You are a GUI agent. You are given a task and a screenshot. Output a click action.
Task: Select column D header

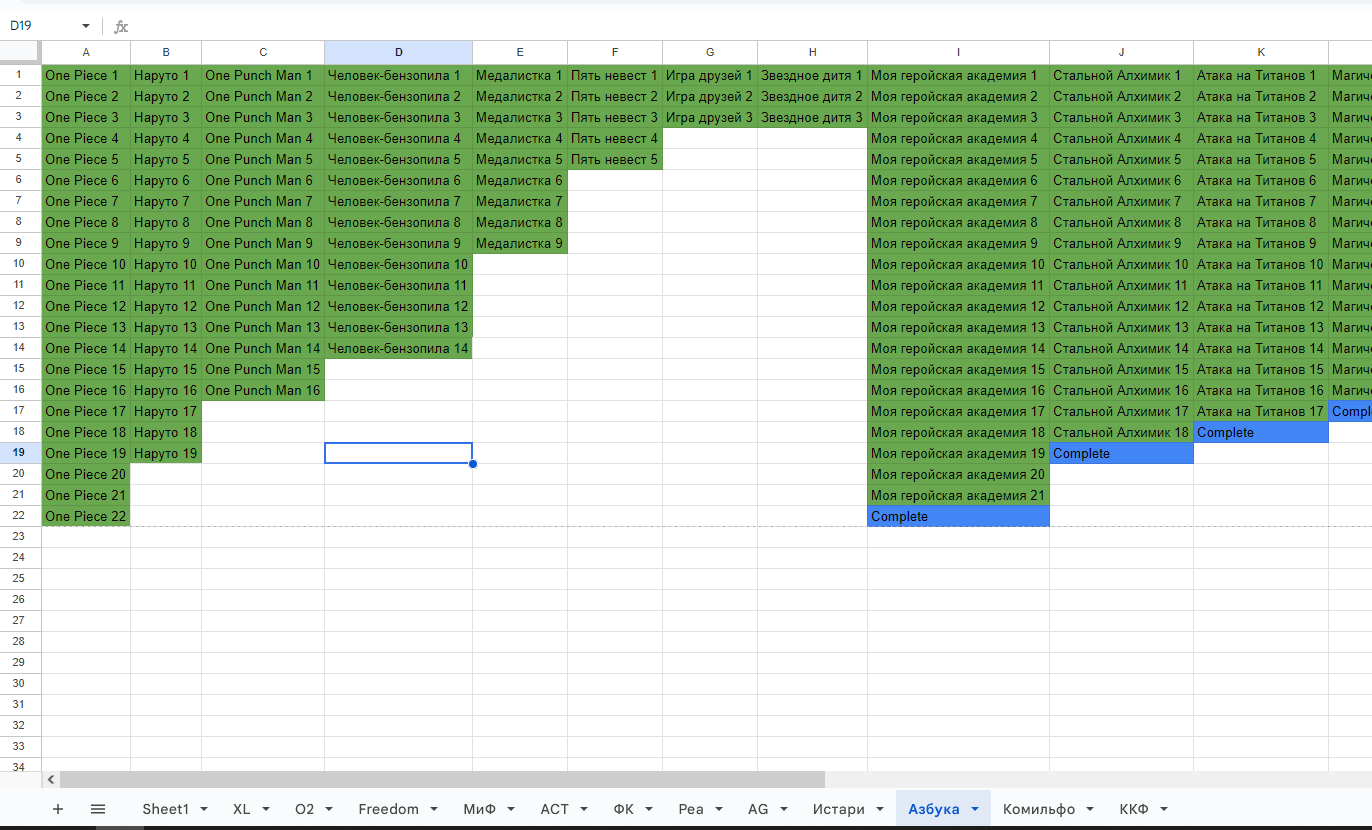[398, 52]
